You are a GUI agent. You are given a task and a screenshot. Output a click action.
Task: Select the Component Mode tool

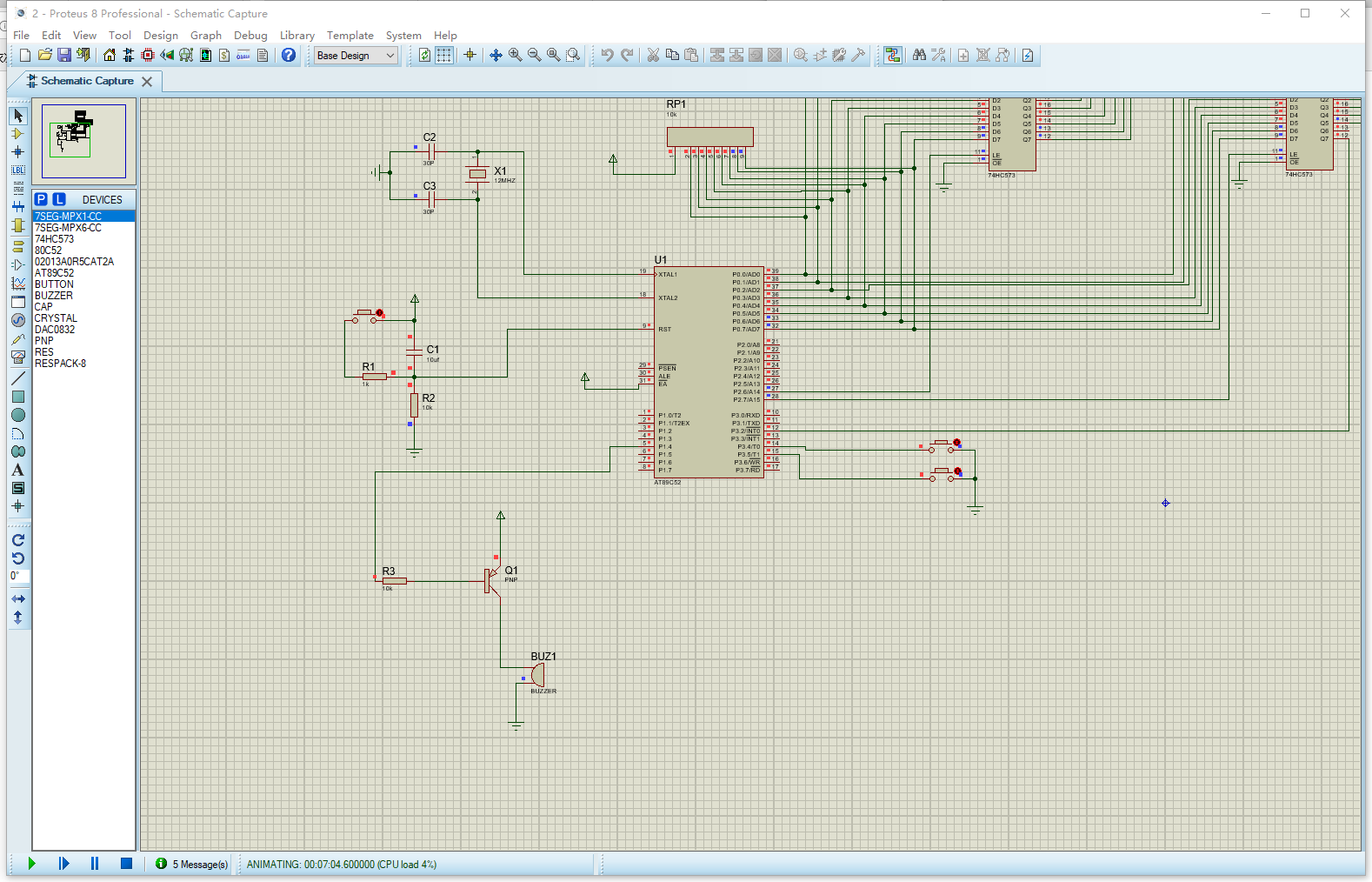tap(18, 134)
